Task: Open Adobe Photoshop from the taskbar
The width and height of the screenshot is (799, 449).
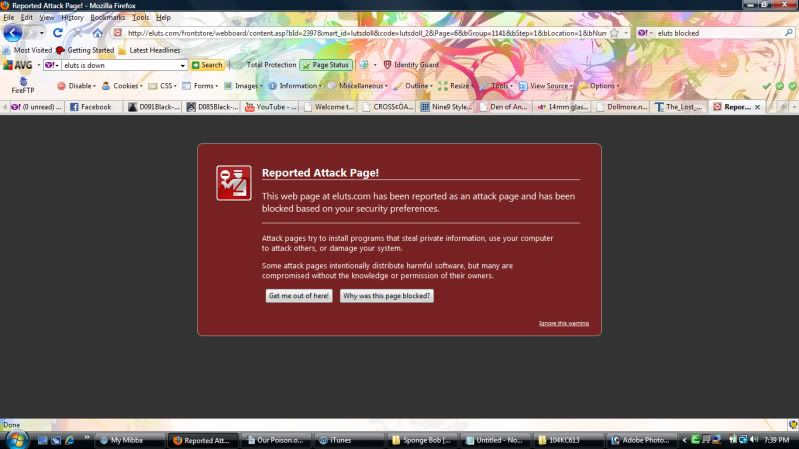Action: [642, 440]
